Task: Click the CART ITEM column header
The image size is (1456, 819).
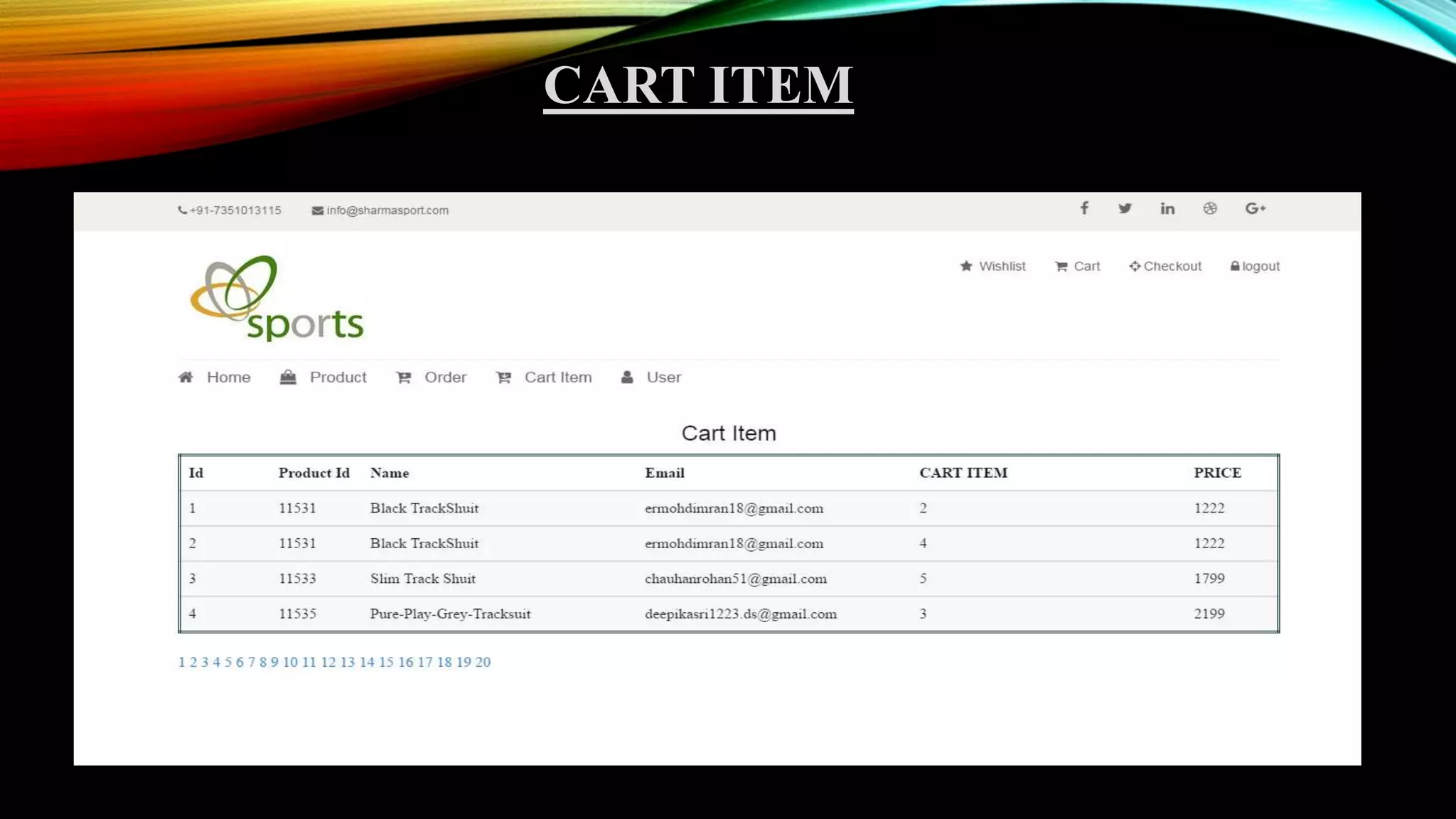Action: coord(963,473)
